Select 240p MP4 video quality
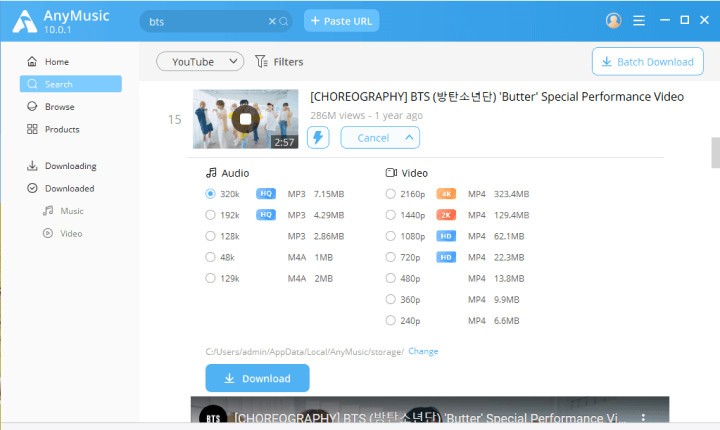Viewport: 720px width, 430px height. (390, 321)
